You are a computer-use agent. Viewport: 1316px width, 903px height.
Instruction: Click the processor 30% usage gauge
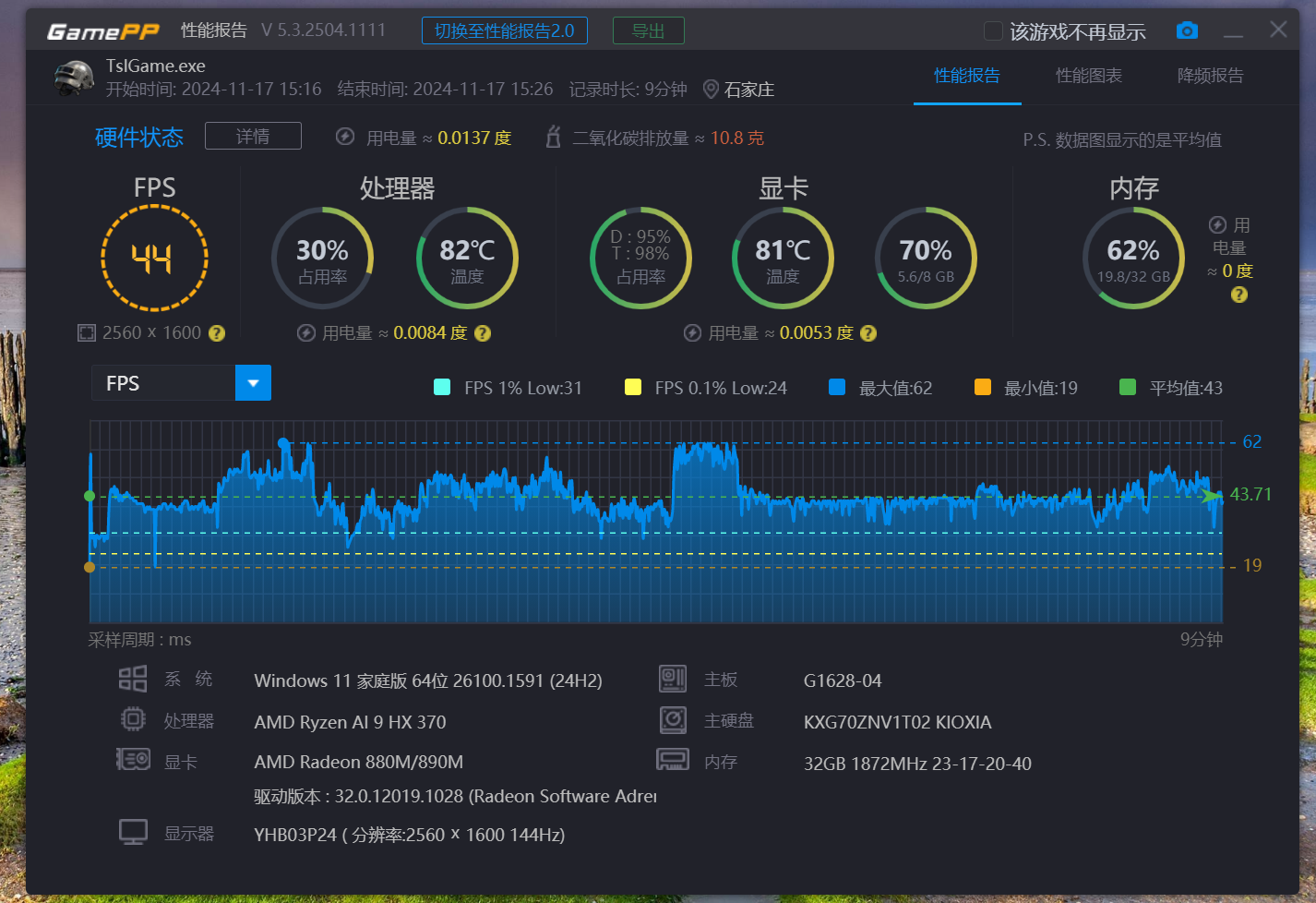pyautogui.click(x=322, y=258)
